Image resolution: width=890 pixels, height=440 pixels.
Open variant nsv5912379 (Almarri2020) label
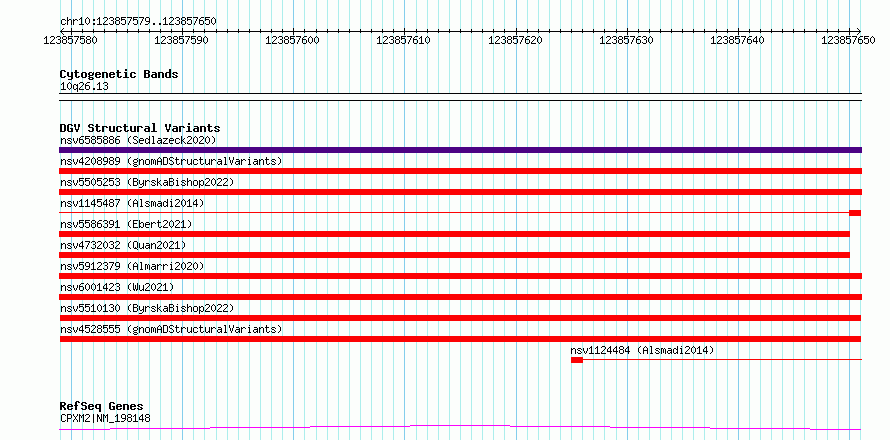coord(132,266)
